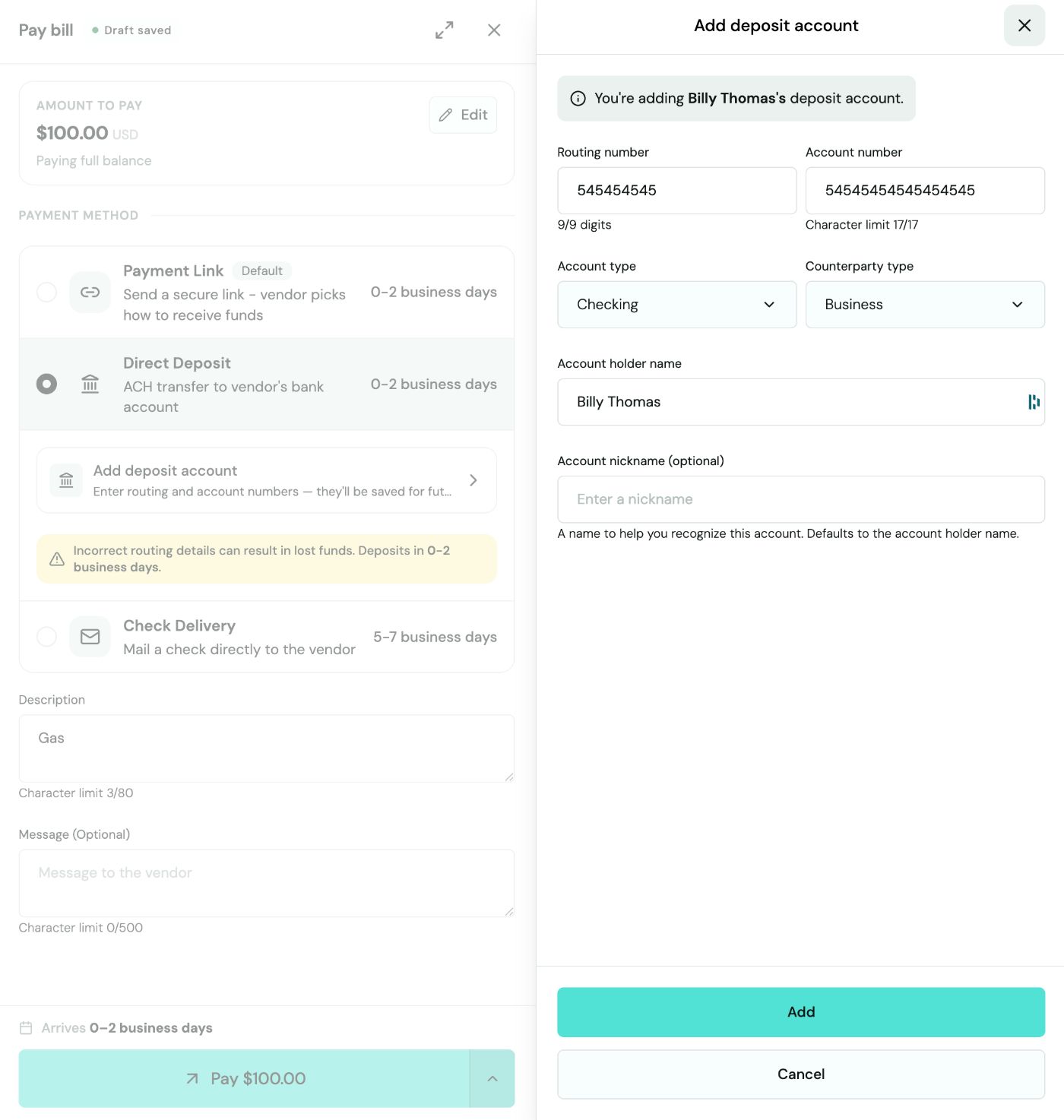Select the Check Delivery radio button
The height and width of the screenshot is (1120, 1064).
47,637
